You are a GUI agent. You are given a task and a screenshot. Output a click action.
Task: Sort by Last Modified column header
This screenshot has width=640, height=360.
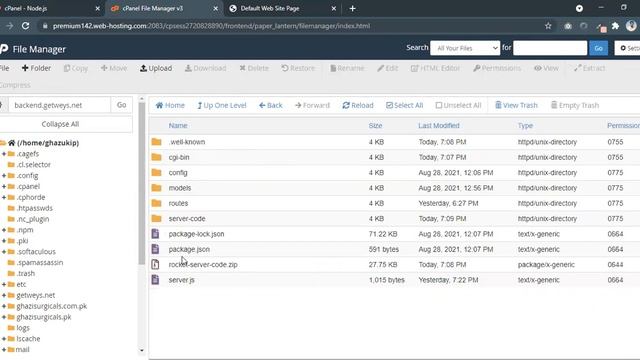coord(439,126)
